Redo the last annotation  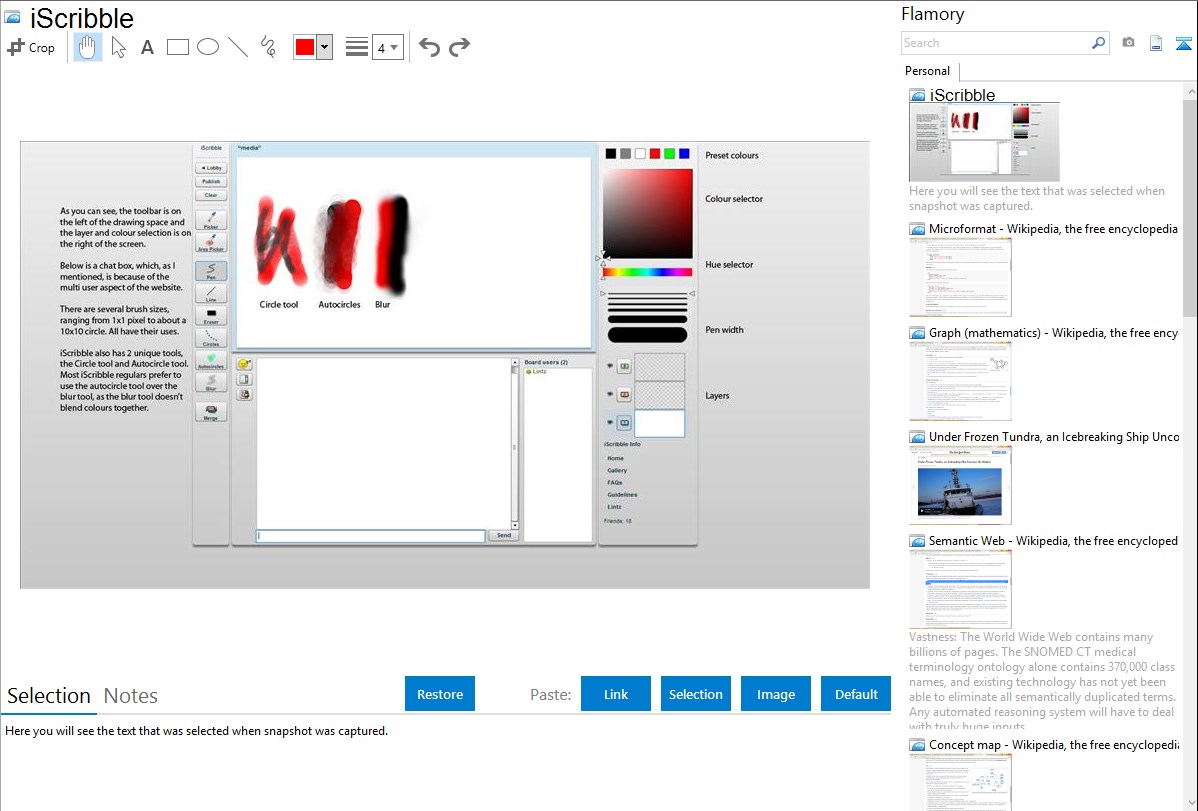pyautogui.click(x=459, y=47)
